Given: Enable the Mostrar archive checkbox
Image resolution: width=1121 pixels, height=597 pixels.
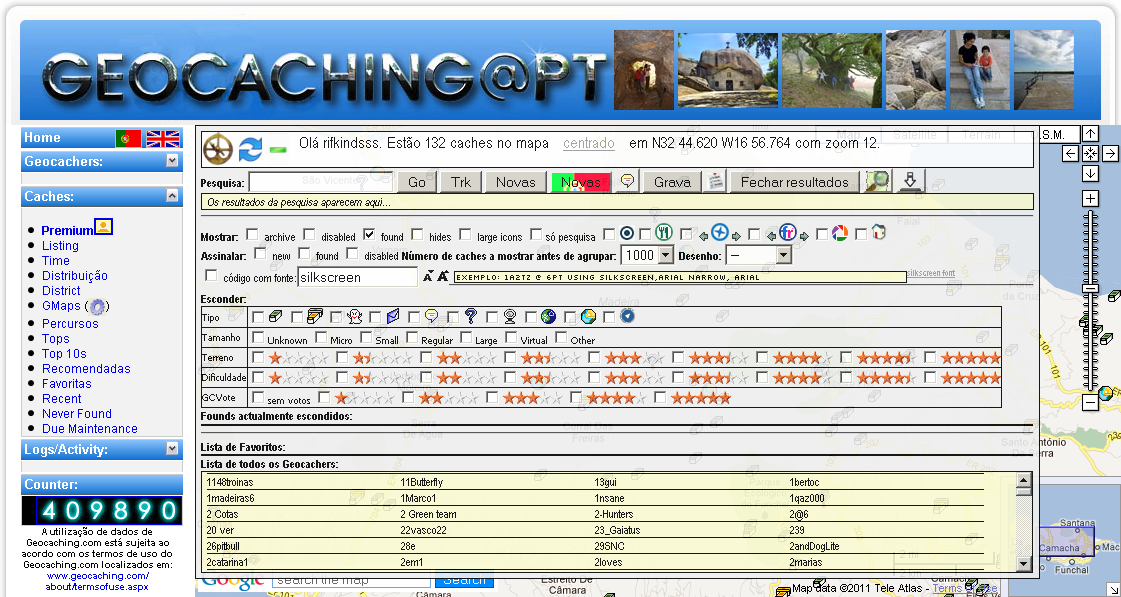Looking at the screenshot, I should click(252, 234).
